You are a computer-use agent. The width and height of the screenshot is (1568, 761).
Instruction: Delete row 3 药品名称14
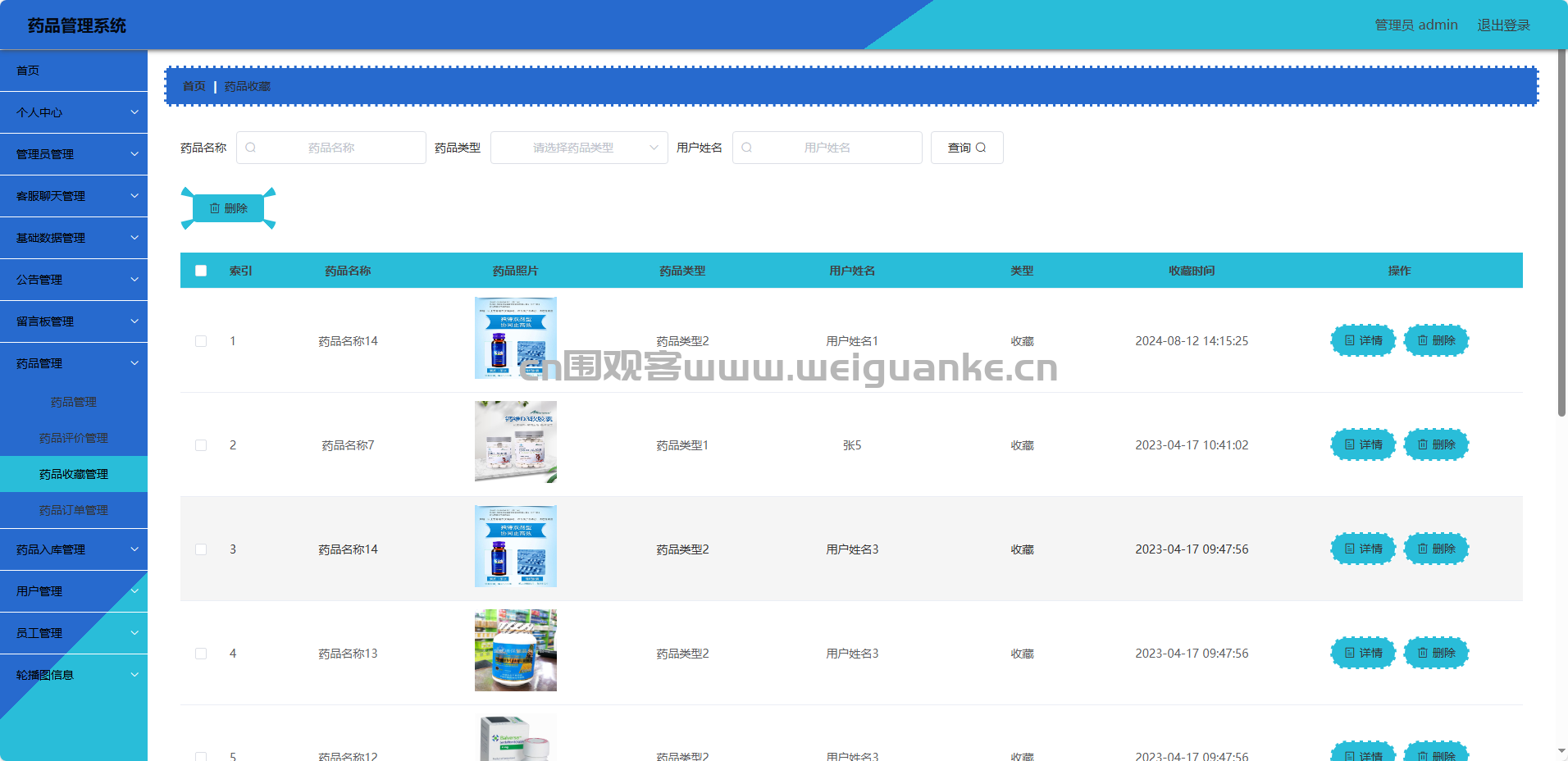pyautogui.click(x=1436, y=549)
